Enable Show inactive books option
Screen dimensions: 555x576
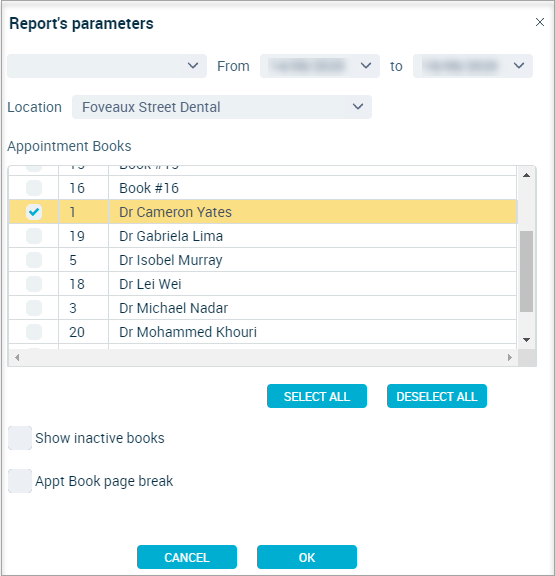coord(20,438)
